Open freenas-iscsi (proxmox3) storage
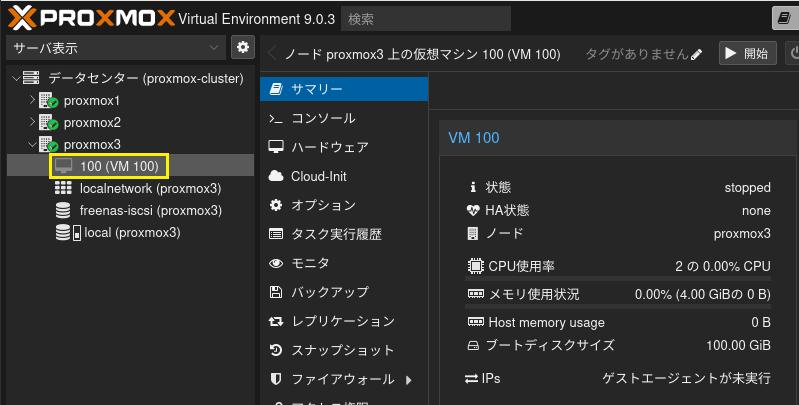 coord(151,210)
